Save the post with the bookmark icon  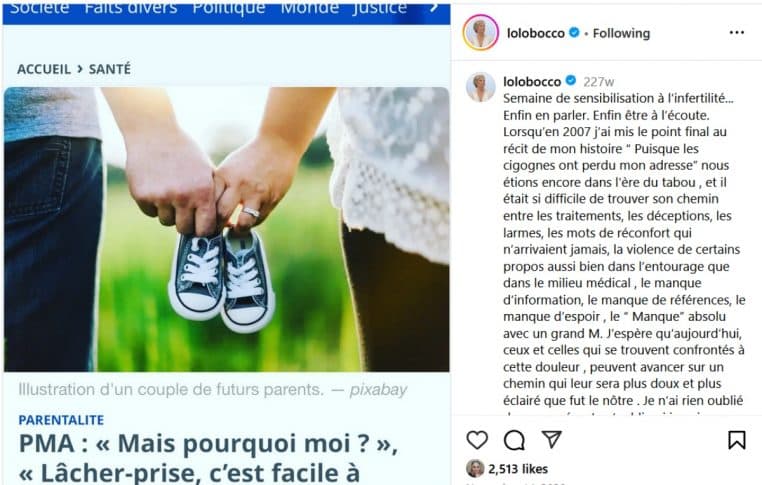737,440
